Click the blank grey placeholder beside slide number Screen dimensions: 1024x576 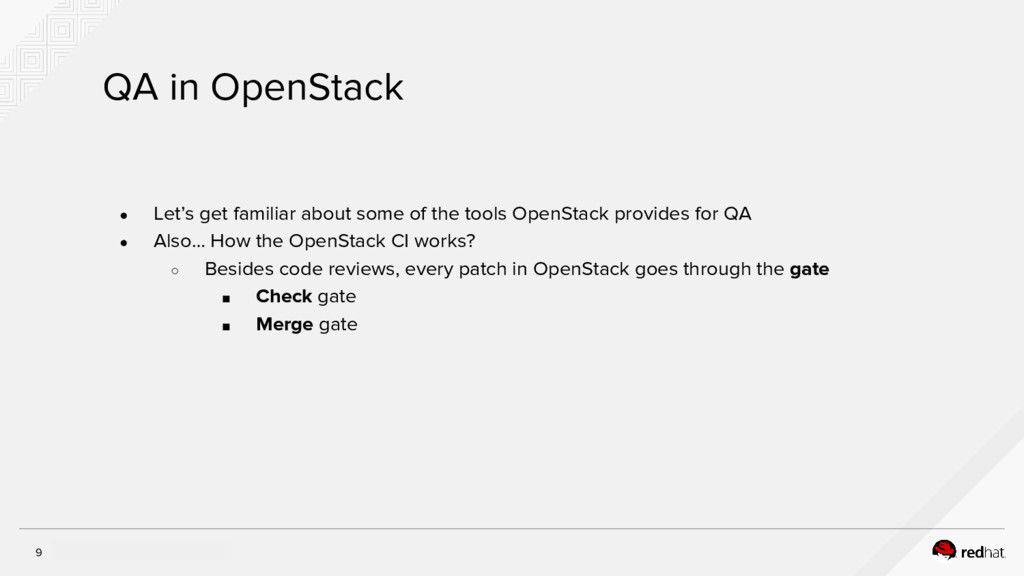pos(140,551)
